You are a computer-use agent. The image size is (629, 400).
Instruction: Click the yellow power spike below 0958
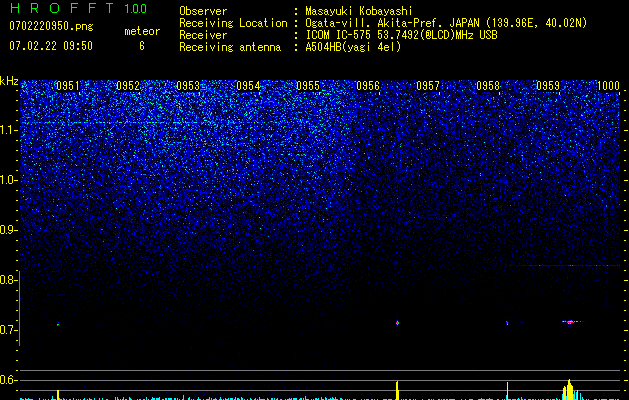point(507,391)
